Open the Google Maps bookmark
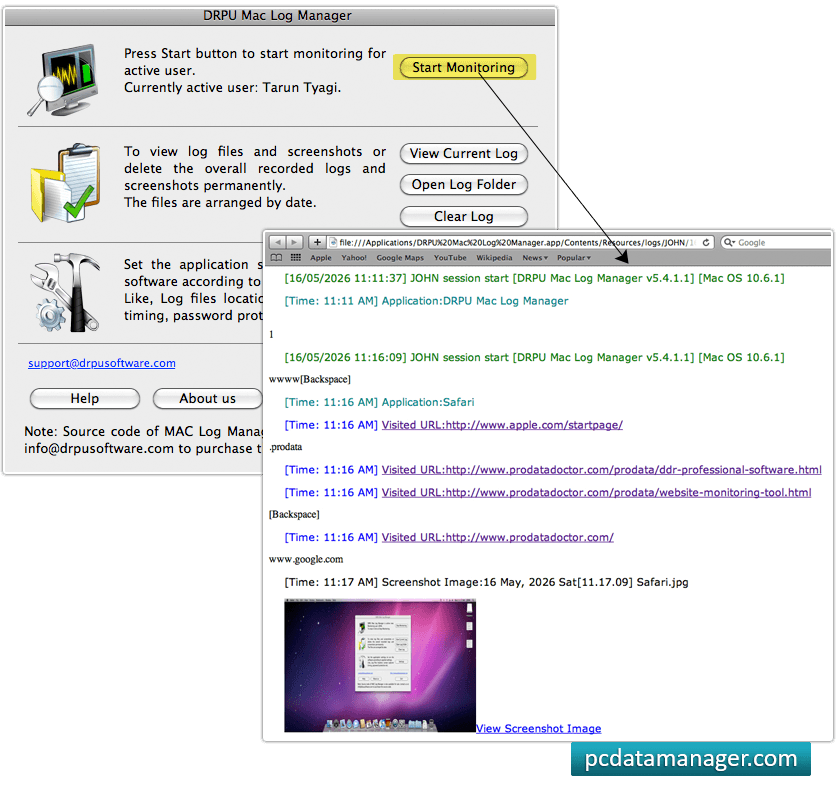Screen dimensions: 836x797 (400, 257)
